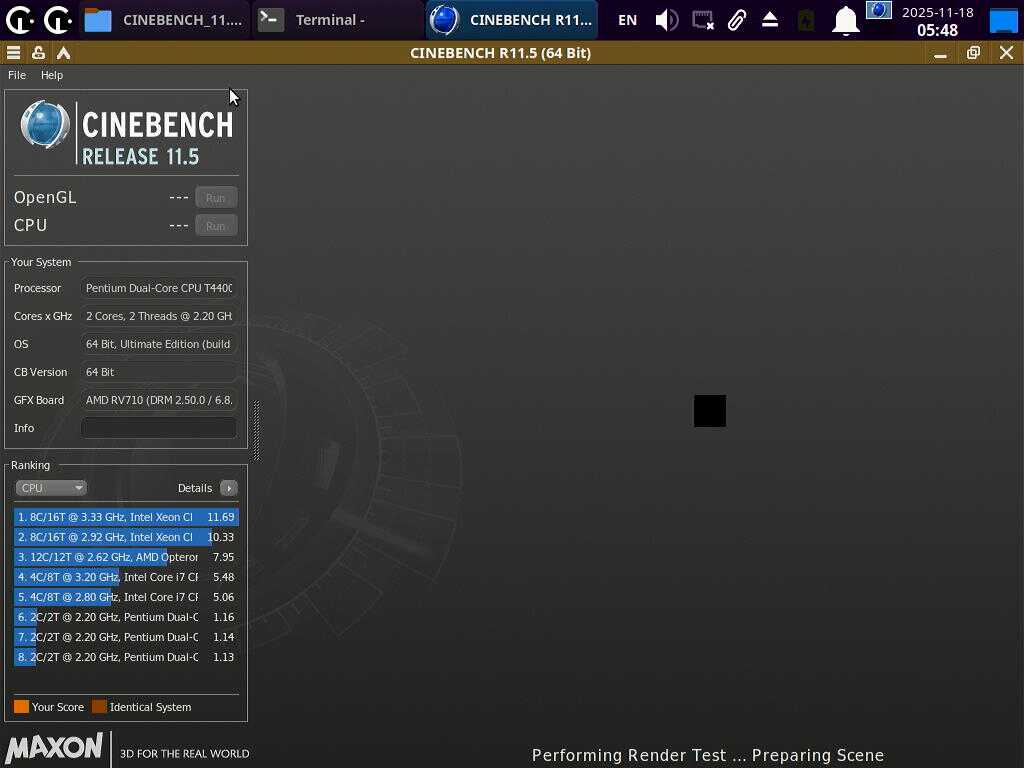Click the OpenGL Run button

coord(216,198)
